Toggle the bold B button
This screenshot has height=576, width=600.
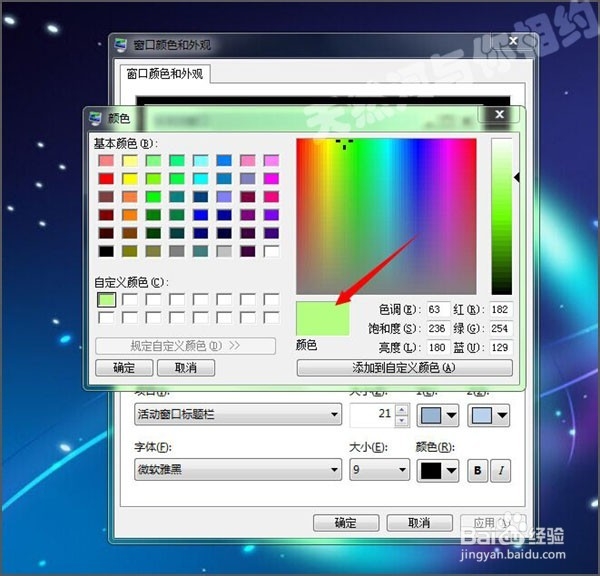click(x=478, y=470)
